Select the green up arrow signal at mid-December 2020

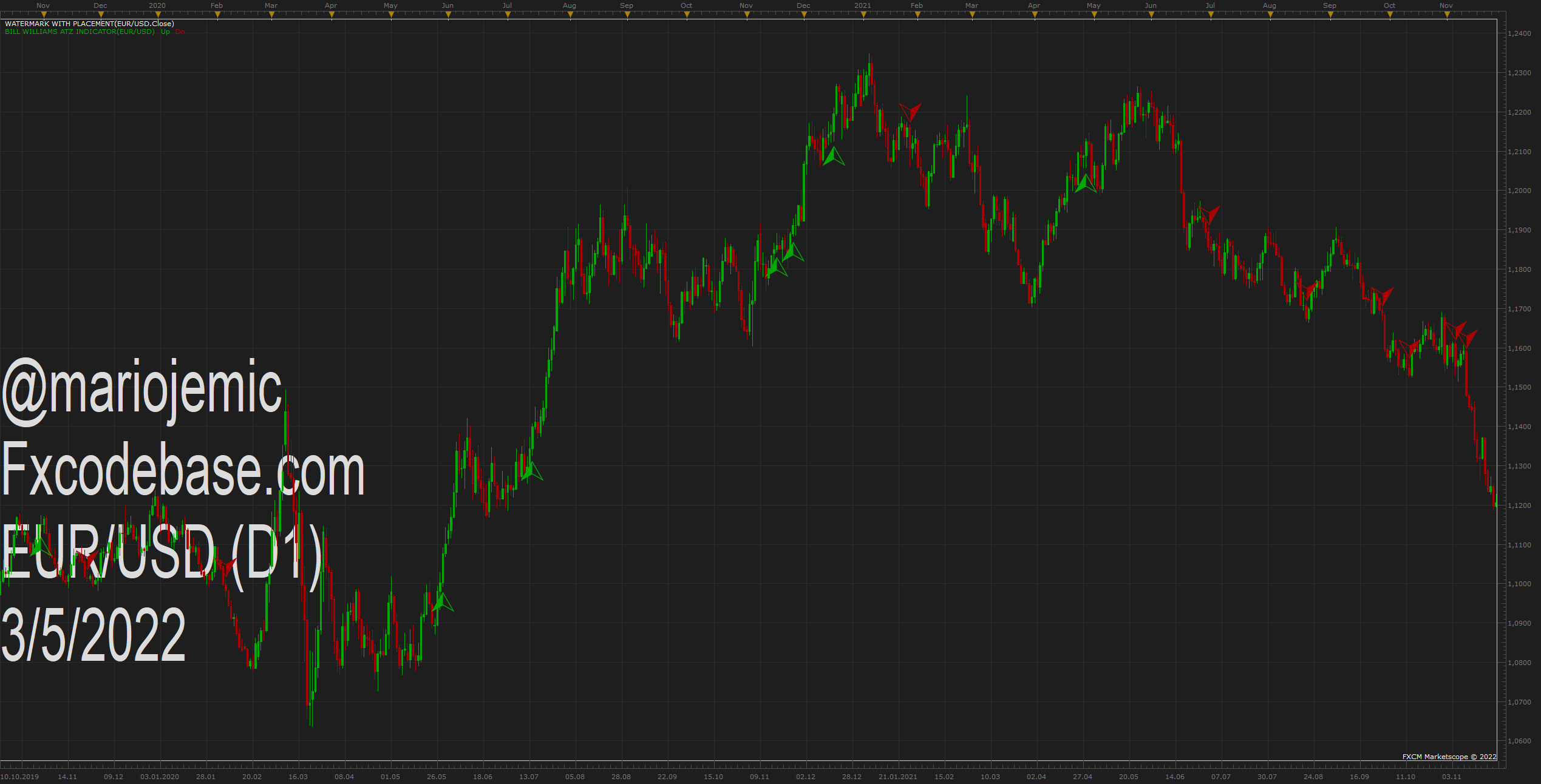[x=834, y=156]
